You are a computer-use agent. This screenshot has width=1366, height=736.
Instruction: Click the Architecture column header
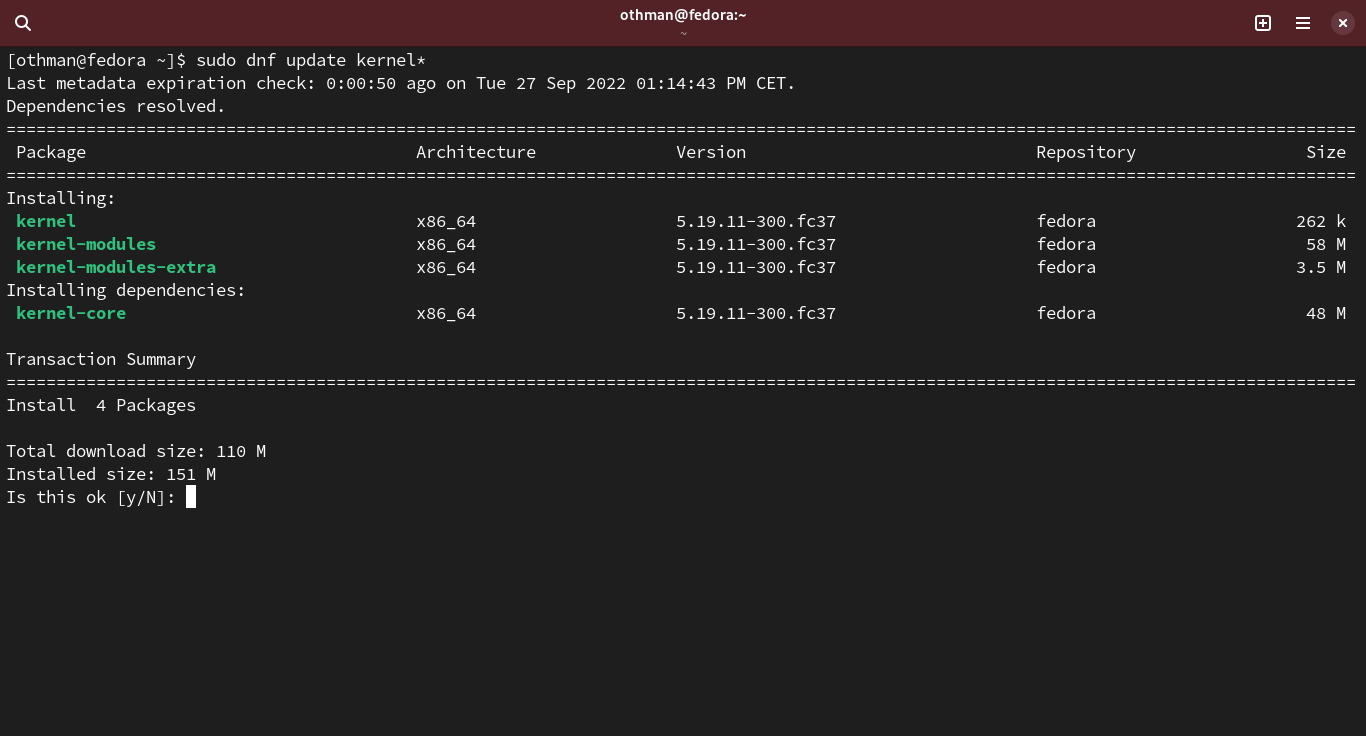pos(476,152)
